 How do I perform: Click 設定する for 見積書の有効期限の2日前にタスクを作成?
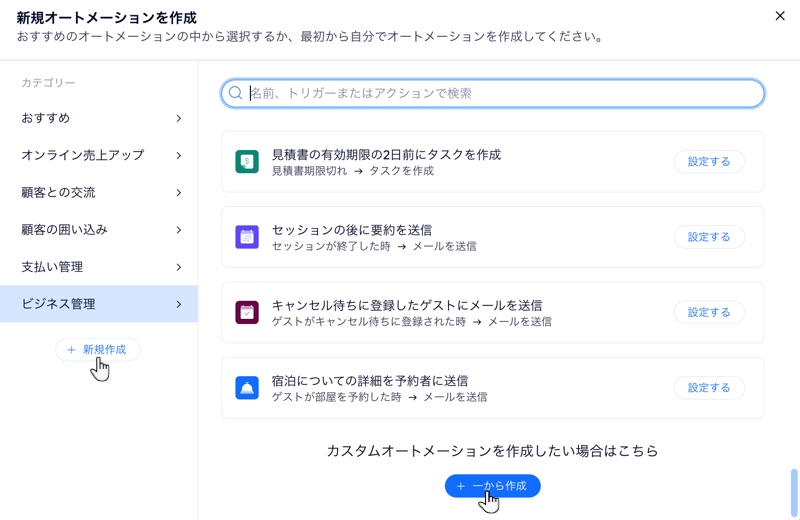pos(709,162)
